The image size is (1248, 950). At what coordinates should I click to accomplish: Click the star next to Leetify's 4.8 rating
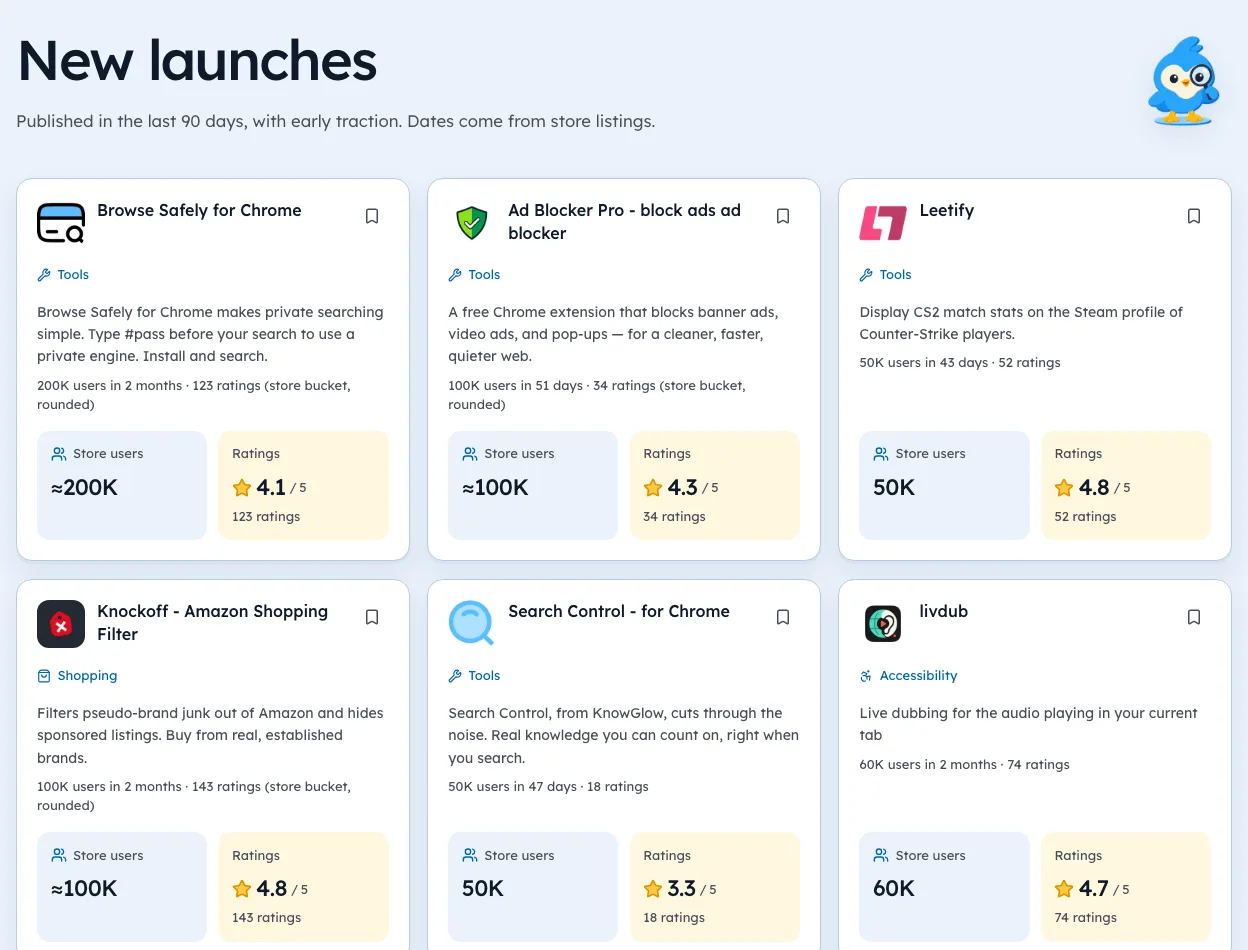click(x=1064, y=488)
